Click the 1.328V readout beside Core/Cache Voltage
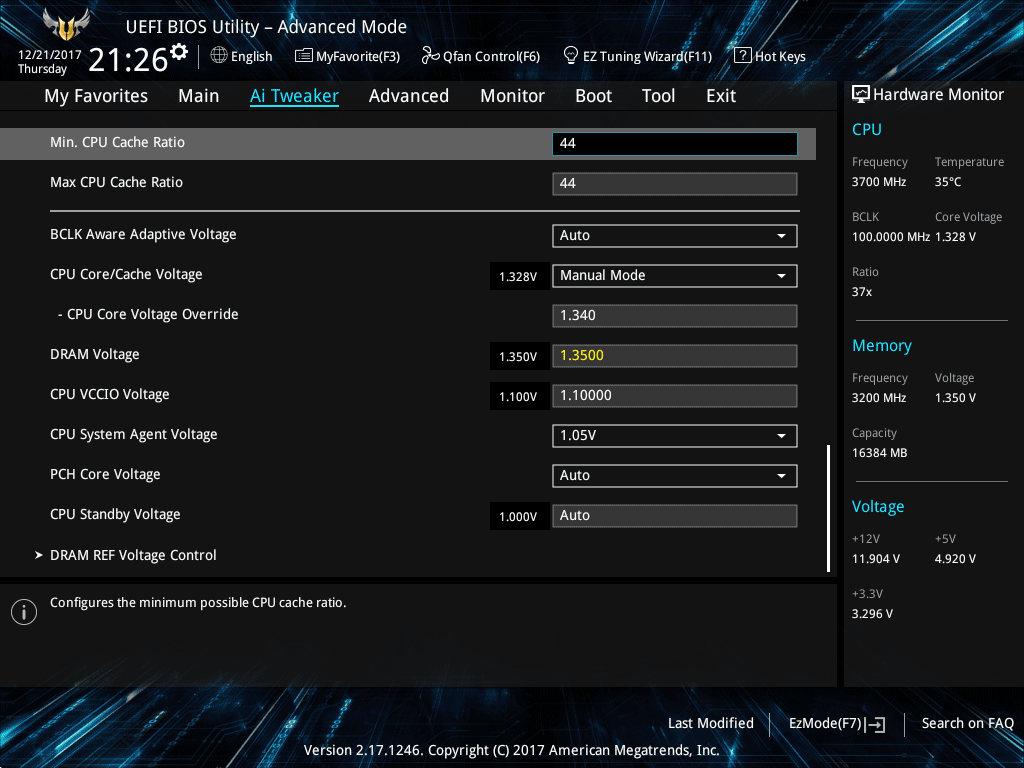Viewport: 1024px width, 768px height. [x=519, y=276]
